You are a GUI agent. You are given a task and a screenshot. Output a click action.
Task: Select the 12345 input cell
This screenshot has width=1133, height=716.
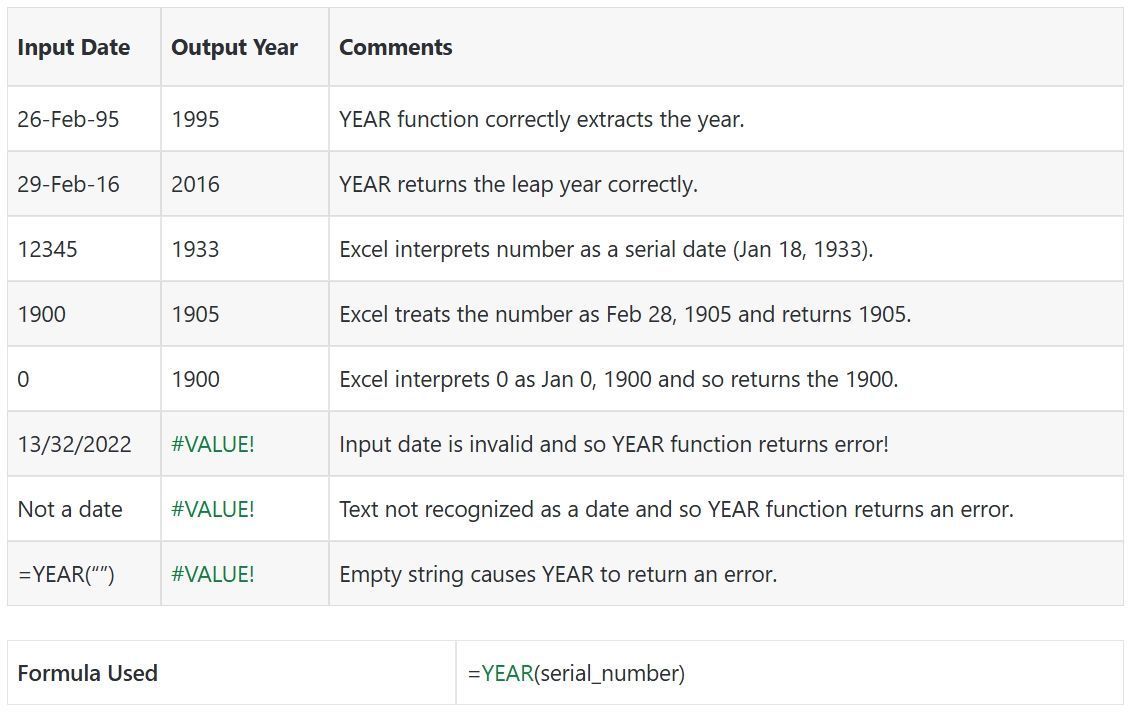[47, 249]
